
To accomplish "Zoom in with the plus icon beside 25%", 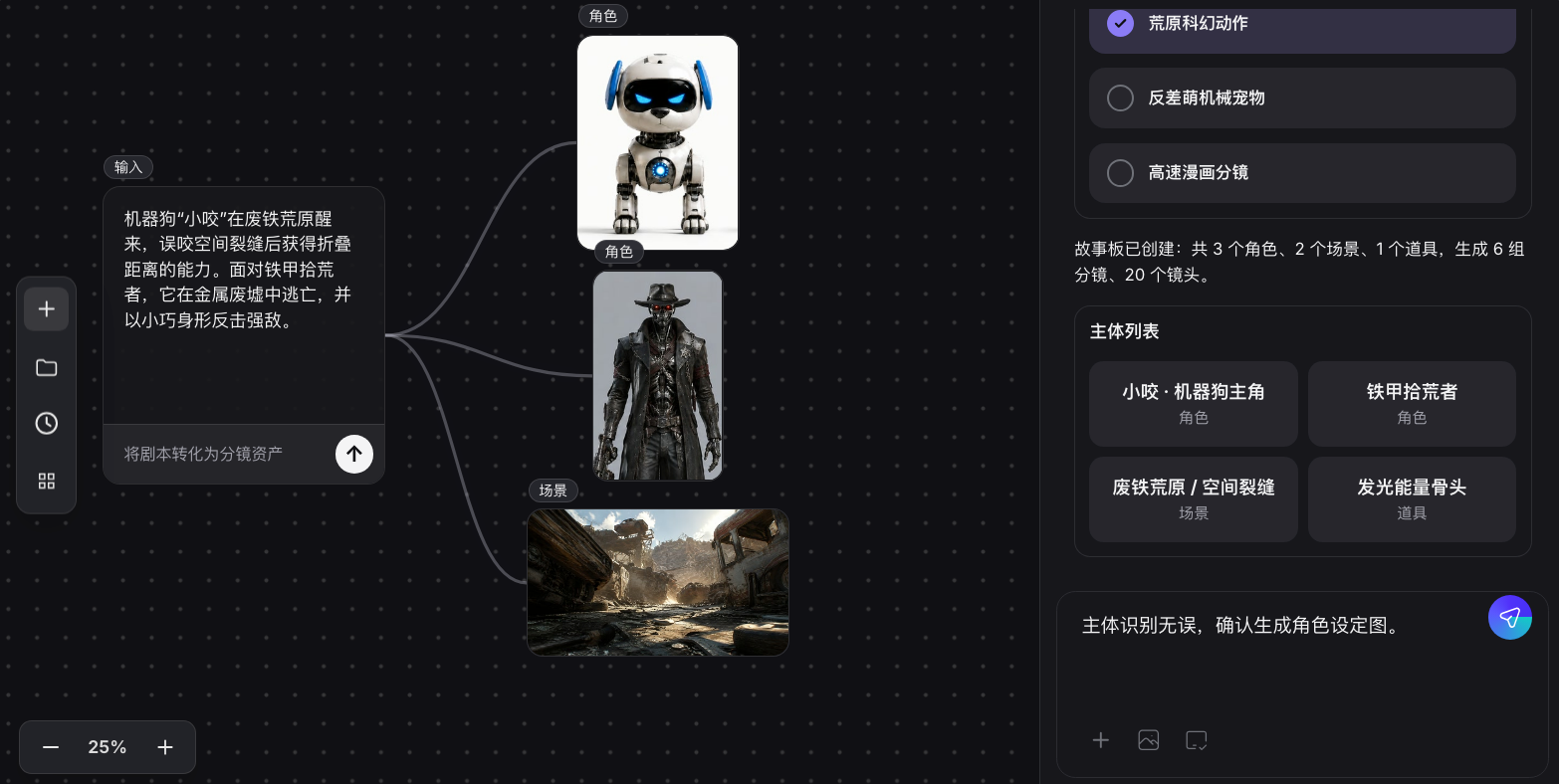I will tap(165, 747).
